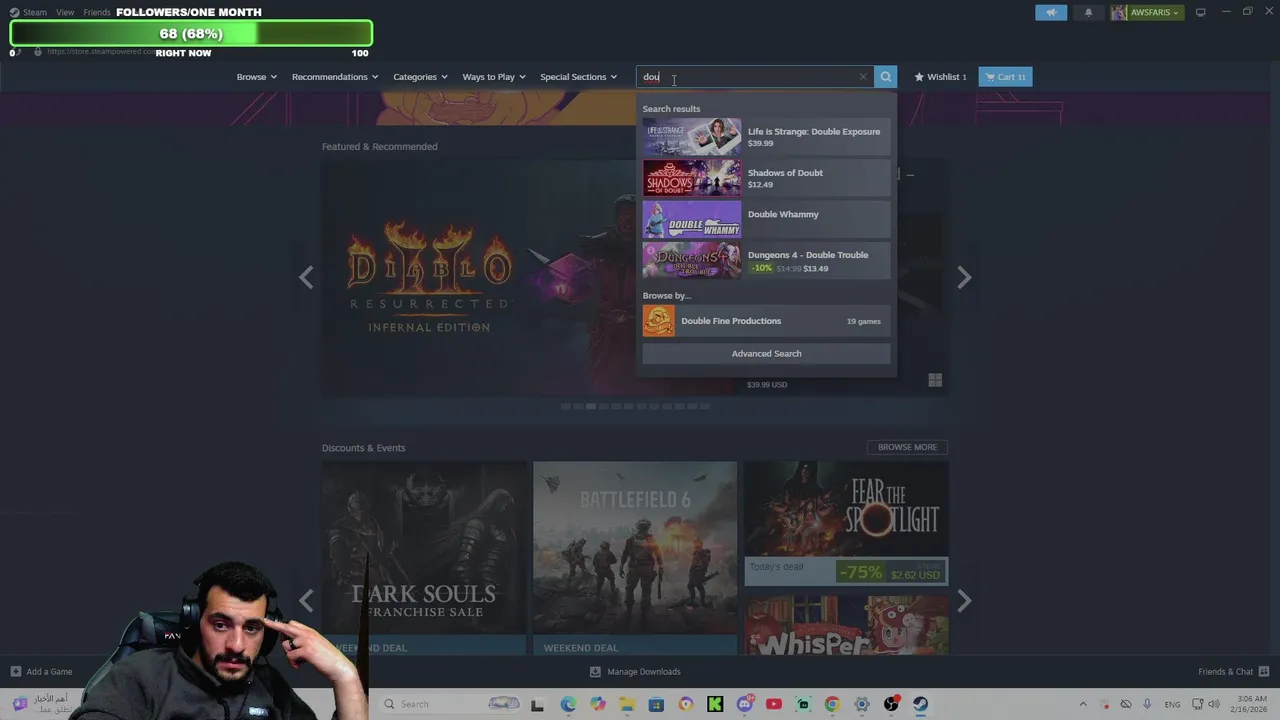Open OBS Studio in the taskbar
The width and height of the screenshot is (1280, 720).
point(891,704)
